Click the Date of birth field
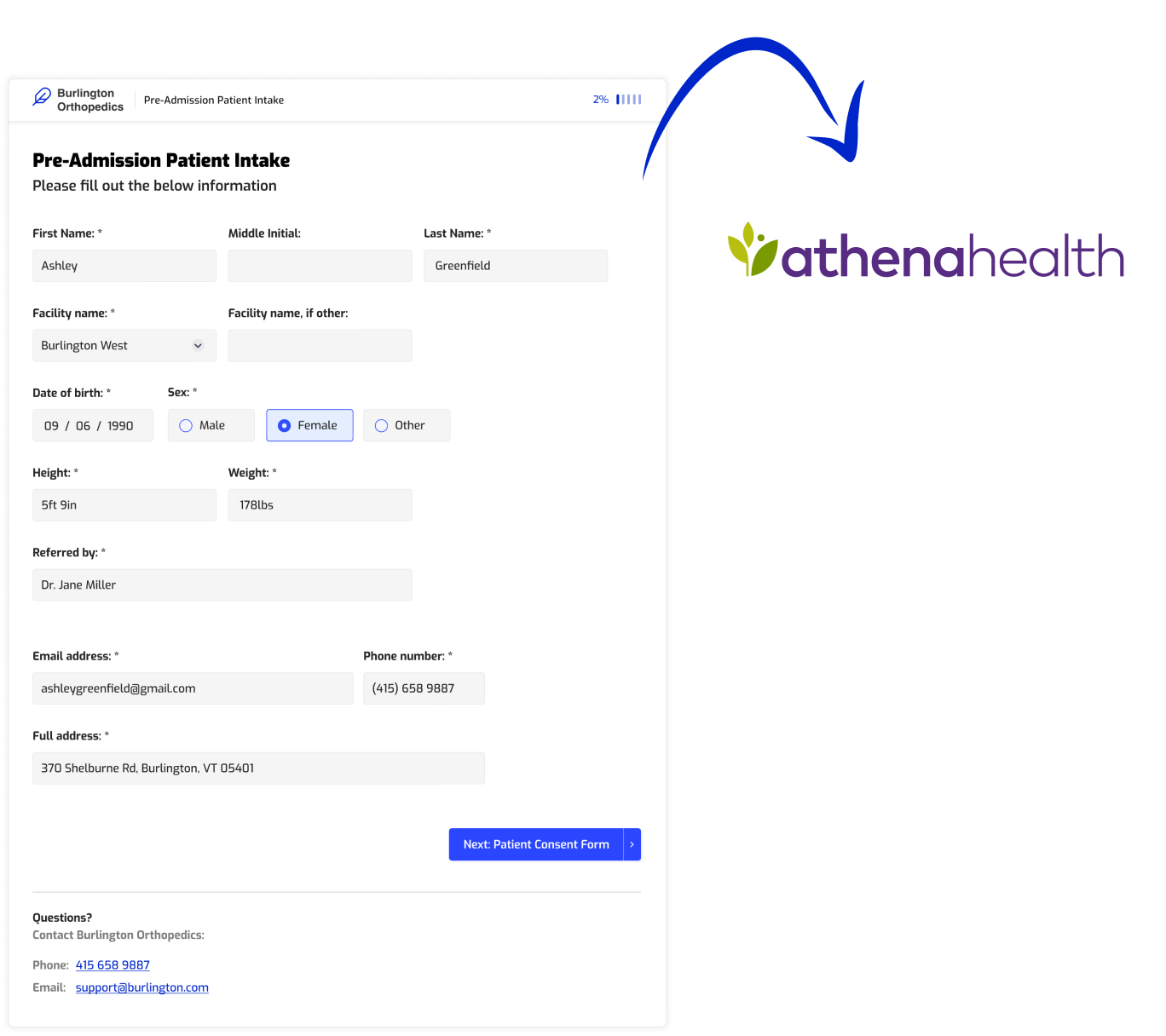This screenshot has height=1036, width=1166. click(x=93, y=425)
